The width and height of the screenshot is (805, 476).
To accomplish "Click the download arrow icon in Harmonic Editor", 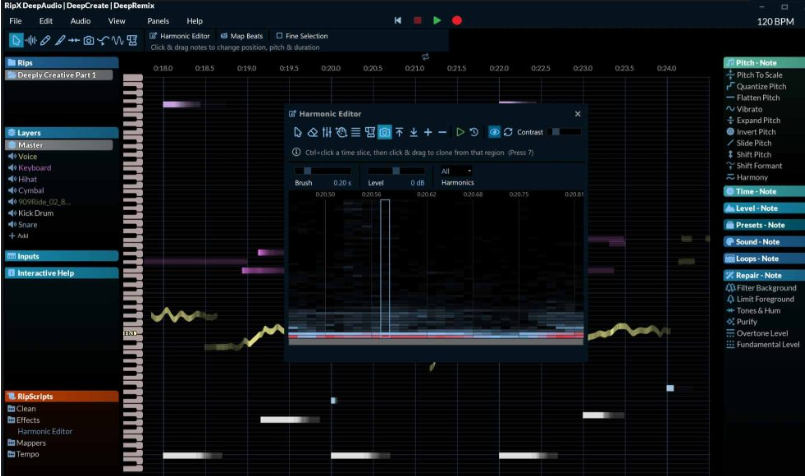I will tap(413, 132).
